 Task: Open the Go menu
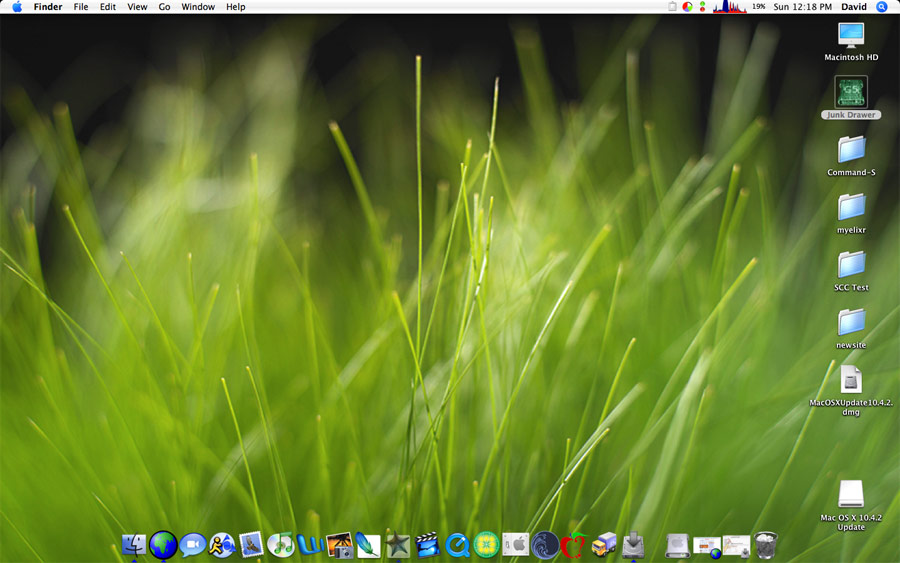(x=164, y=7)
